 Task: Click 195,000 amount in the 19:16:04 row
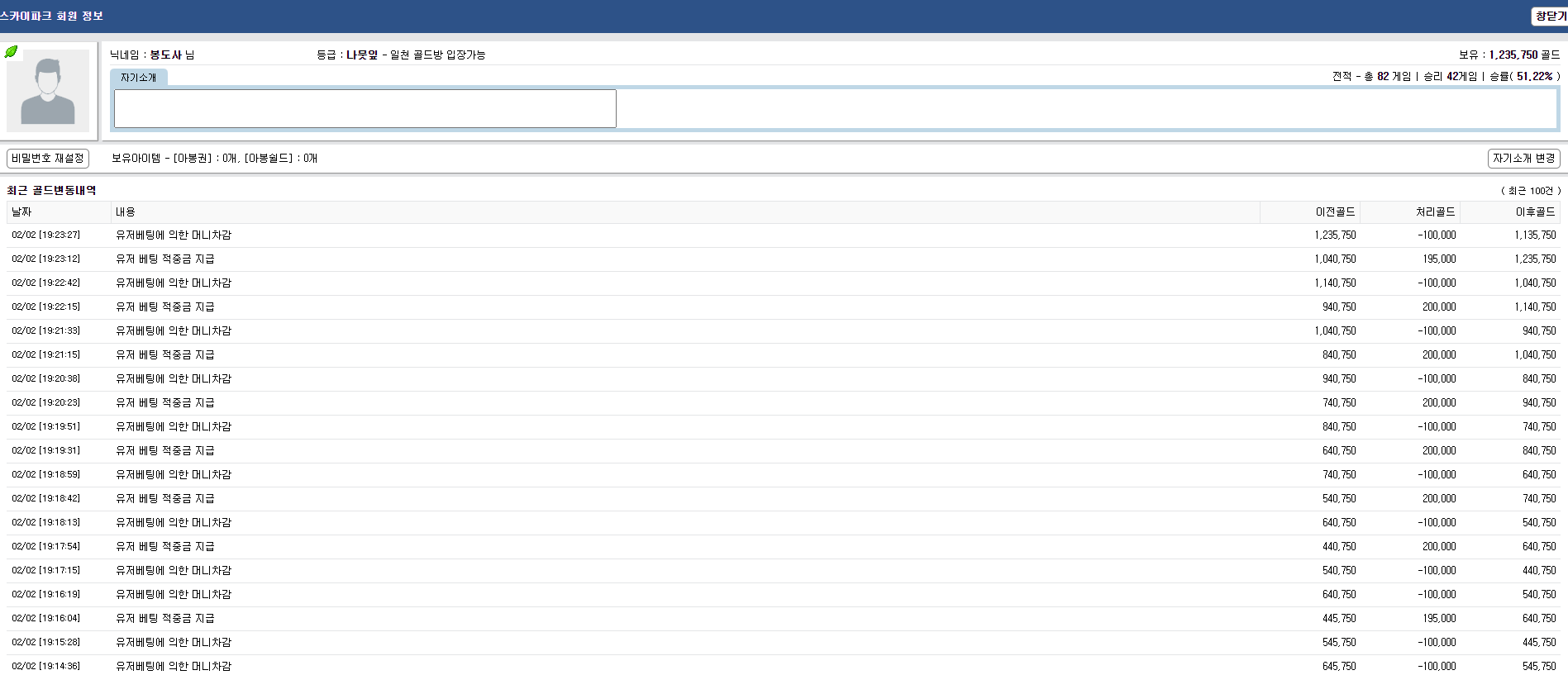(1439, 618)
